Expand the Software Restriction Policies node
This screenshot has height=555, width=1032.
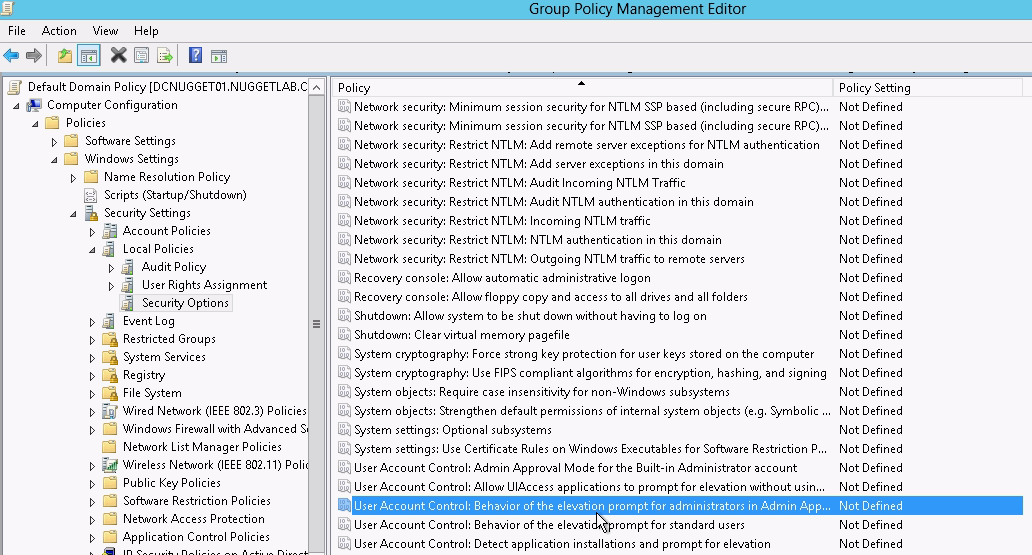pos(92,502)
